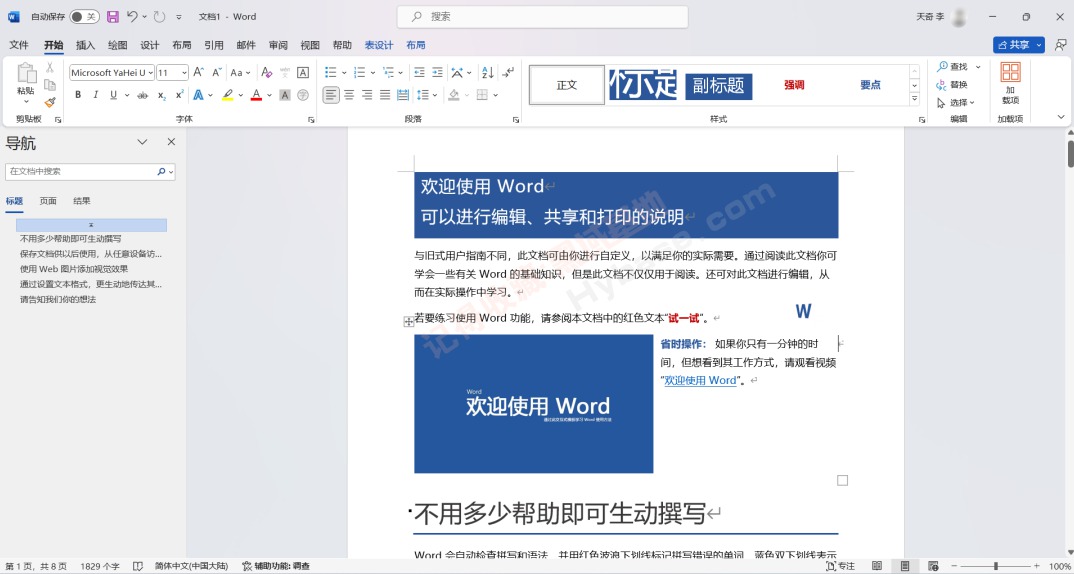This screenshot has height=574, width=1074.
Task: Decrease font size with the shrink font icon
Action: (216, 72)
